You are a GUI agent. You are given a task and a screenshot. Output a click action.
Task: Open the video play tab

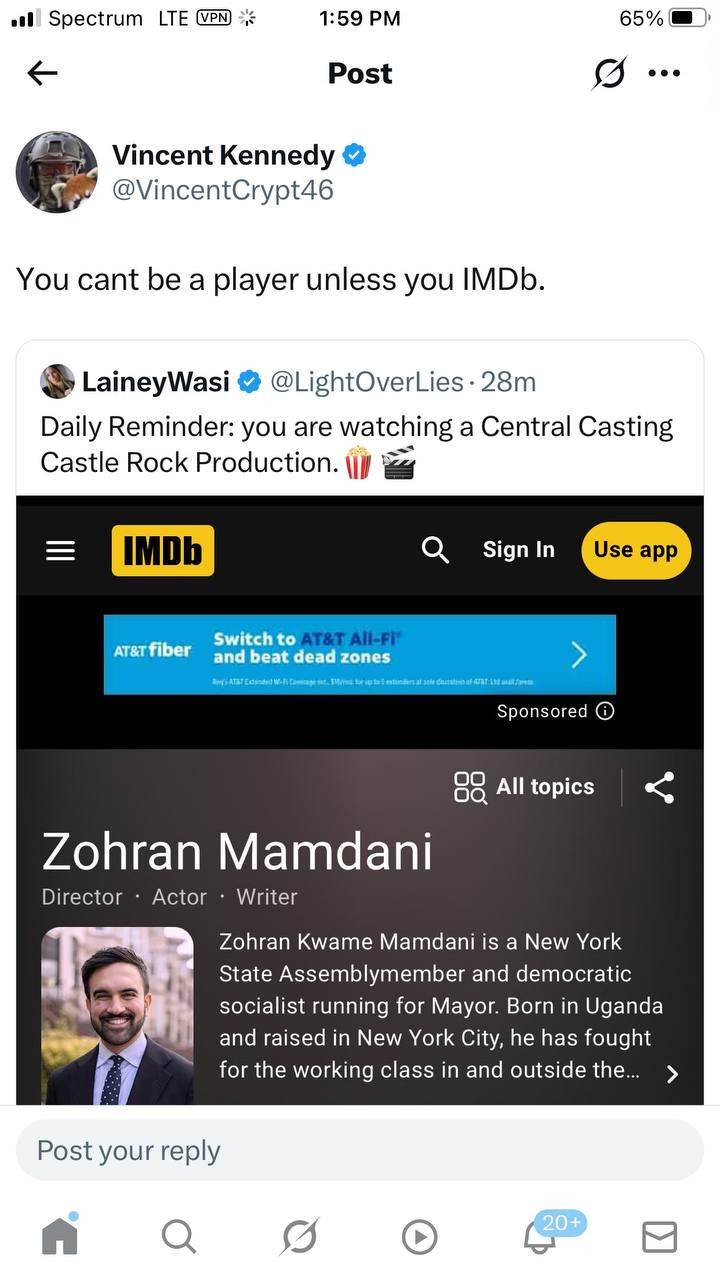pos(419,1237)
